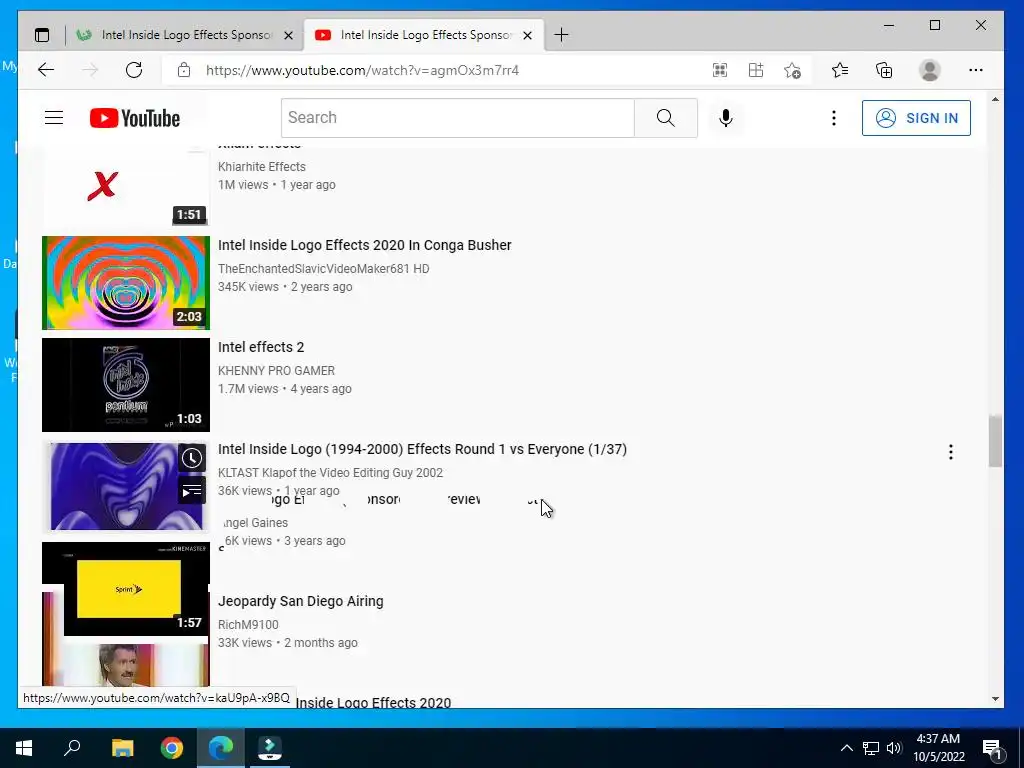1024x768 pixels.
Task: Add KLTAST video to Watch later clock icon
Action: click(191, 458)
